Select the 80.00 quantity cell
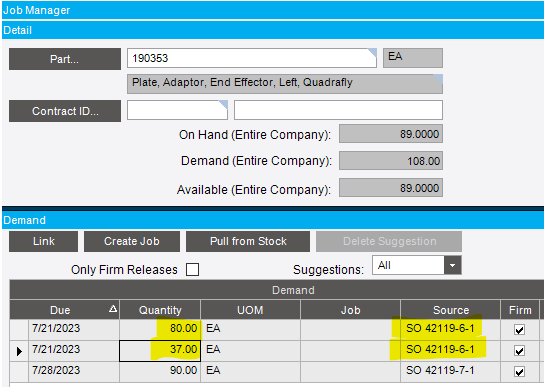 pyautogui.click(x=160, y=329)
